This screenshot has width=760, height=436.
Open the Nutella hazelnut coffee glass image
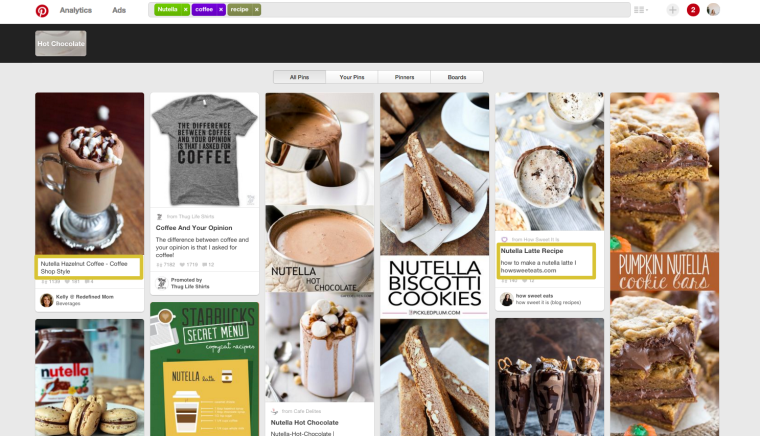(90, 173)
